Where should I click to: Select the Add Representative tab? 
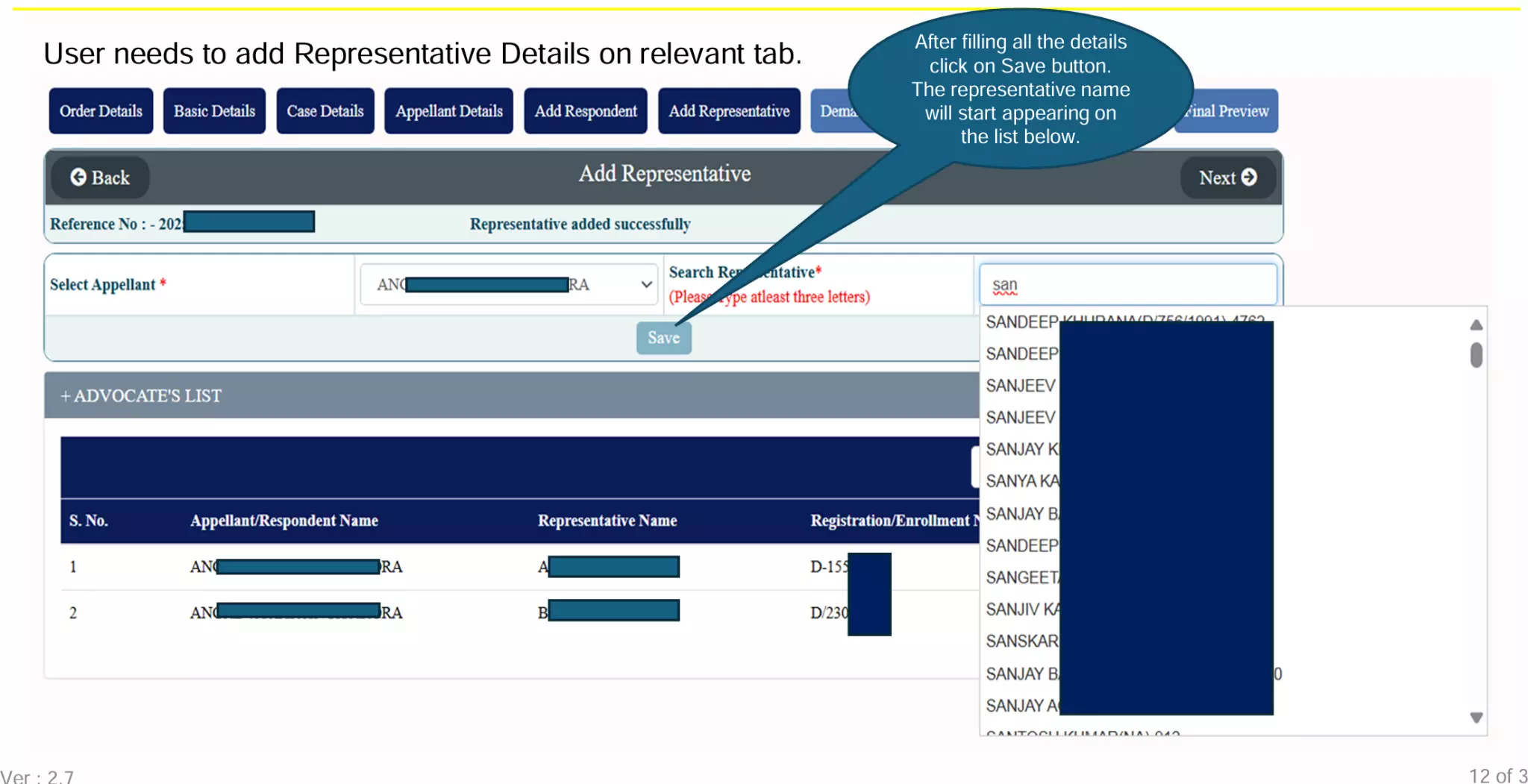coord(729,111)
